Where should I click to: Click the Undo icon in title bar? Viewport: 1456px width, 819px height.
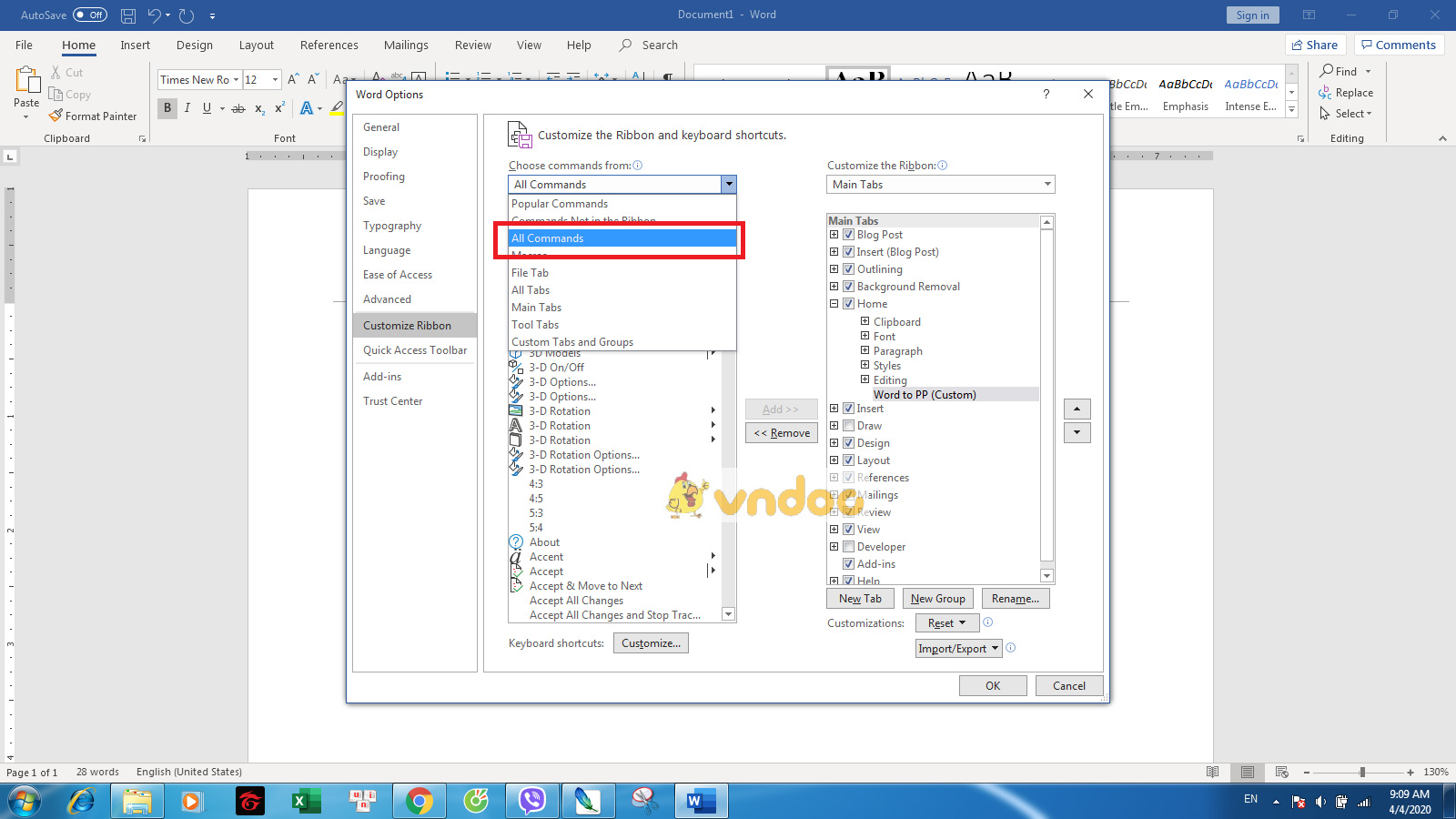coord(154,15)
